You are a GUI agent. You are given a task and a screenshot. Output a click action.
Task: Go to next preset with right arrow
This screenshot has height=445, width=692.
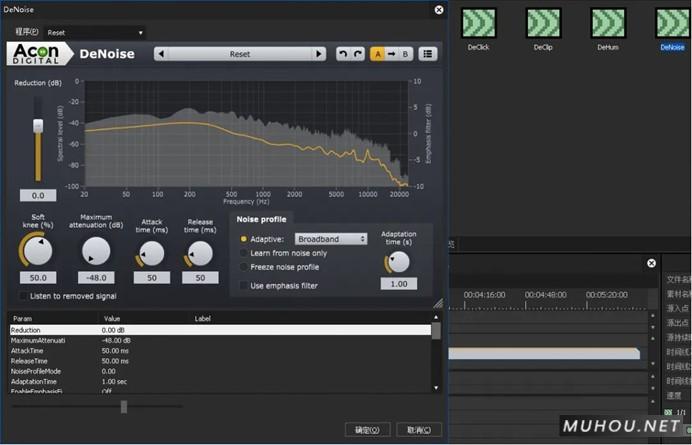pyautogui.click(x=319, y=54)
